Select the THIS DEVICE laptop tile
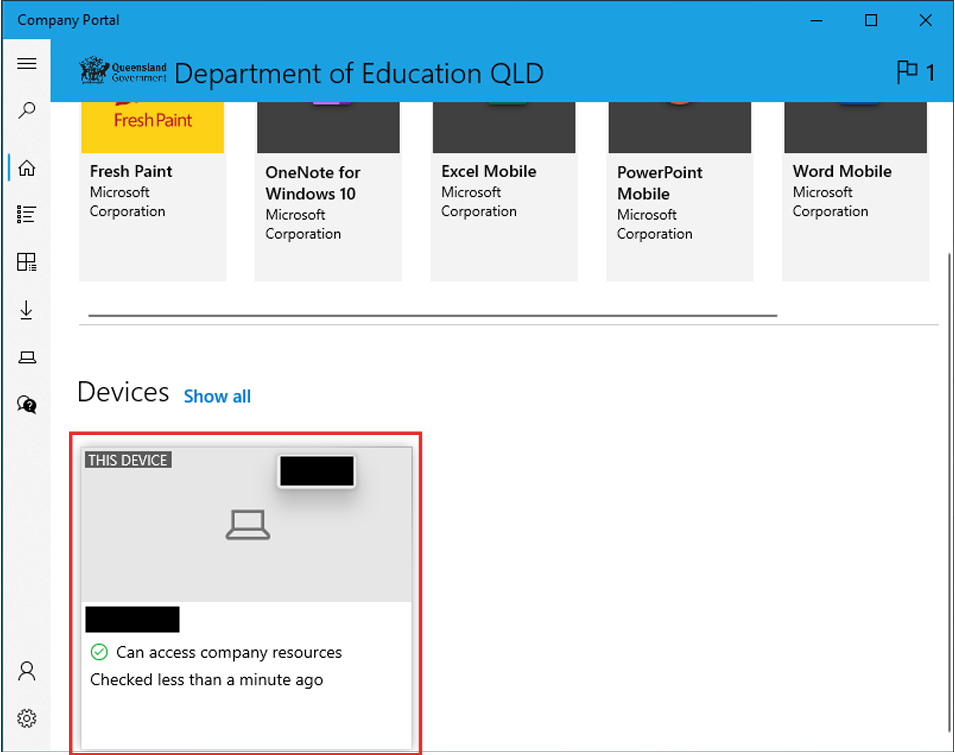The height and width of the screenshot is (755, 955). 246,599
